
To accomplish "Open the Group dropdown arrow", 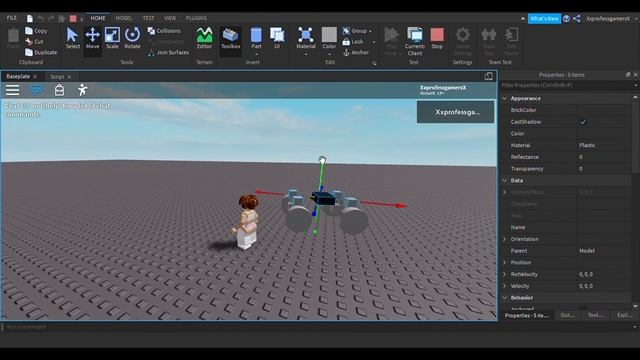I will click(370, 31).
